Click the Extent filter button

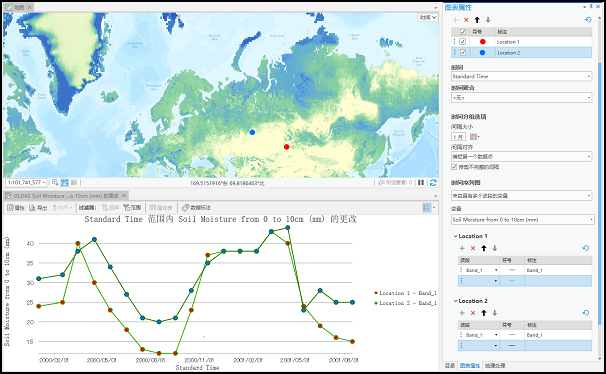pos(132,208)
